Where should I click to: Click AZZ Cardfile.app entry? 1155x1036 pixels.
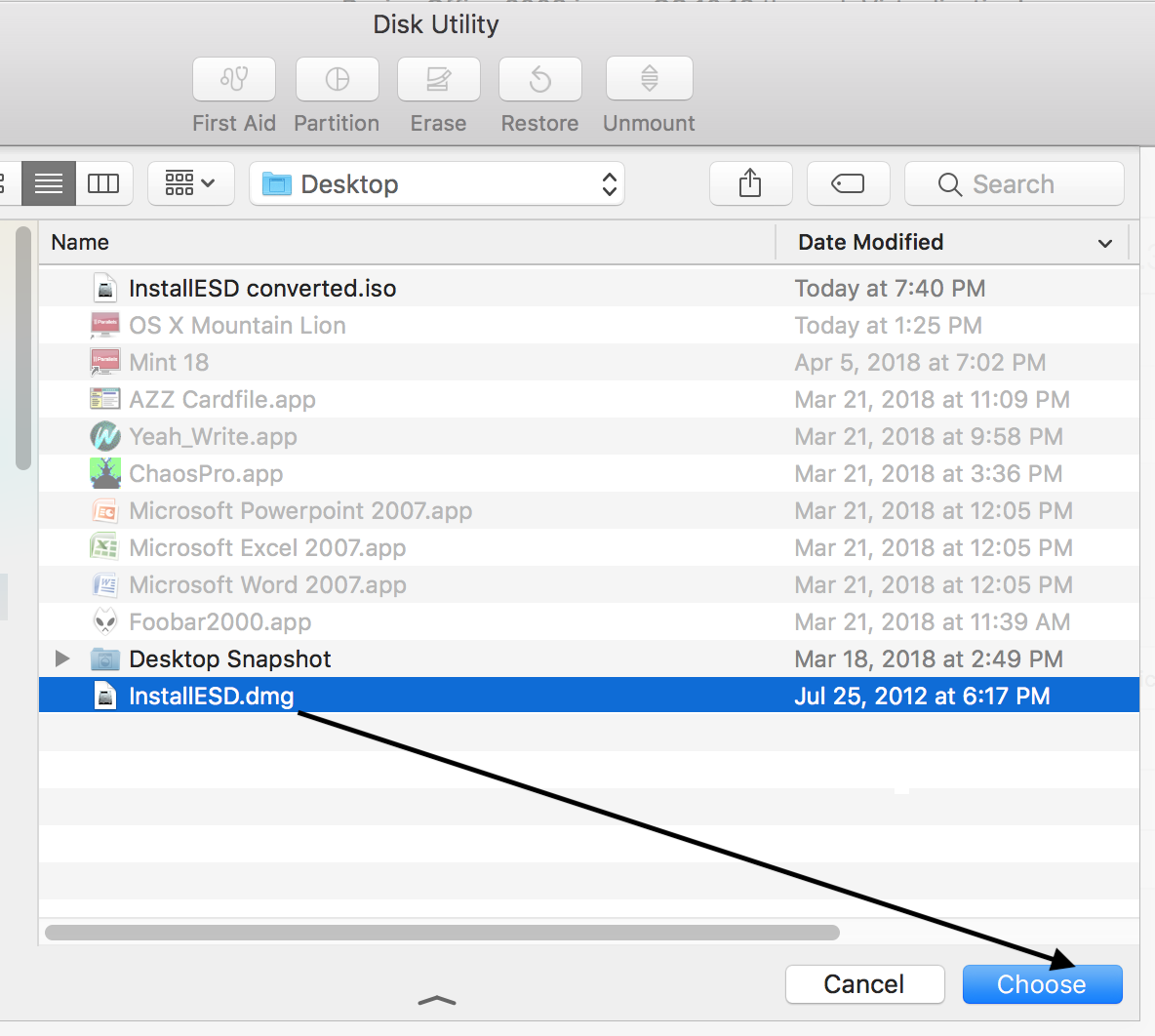pos(589,399)
